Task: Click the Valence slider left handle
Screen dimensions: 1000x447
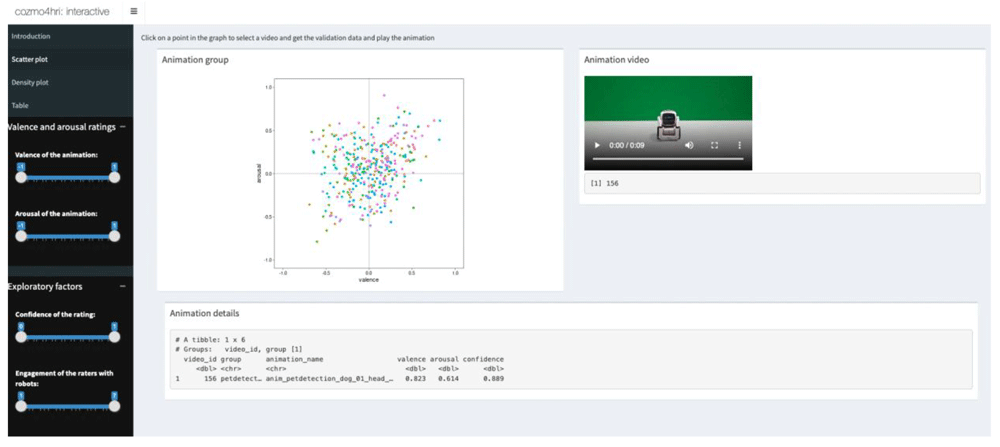Action: [21, 178]
